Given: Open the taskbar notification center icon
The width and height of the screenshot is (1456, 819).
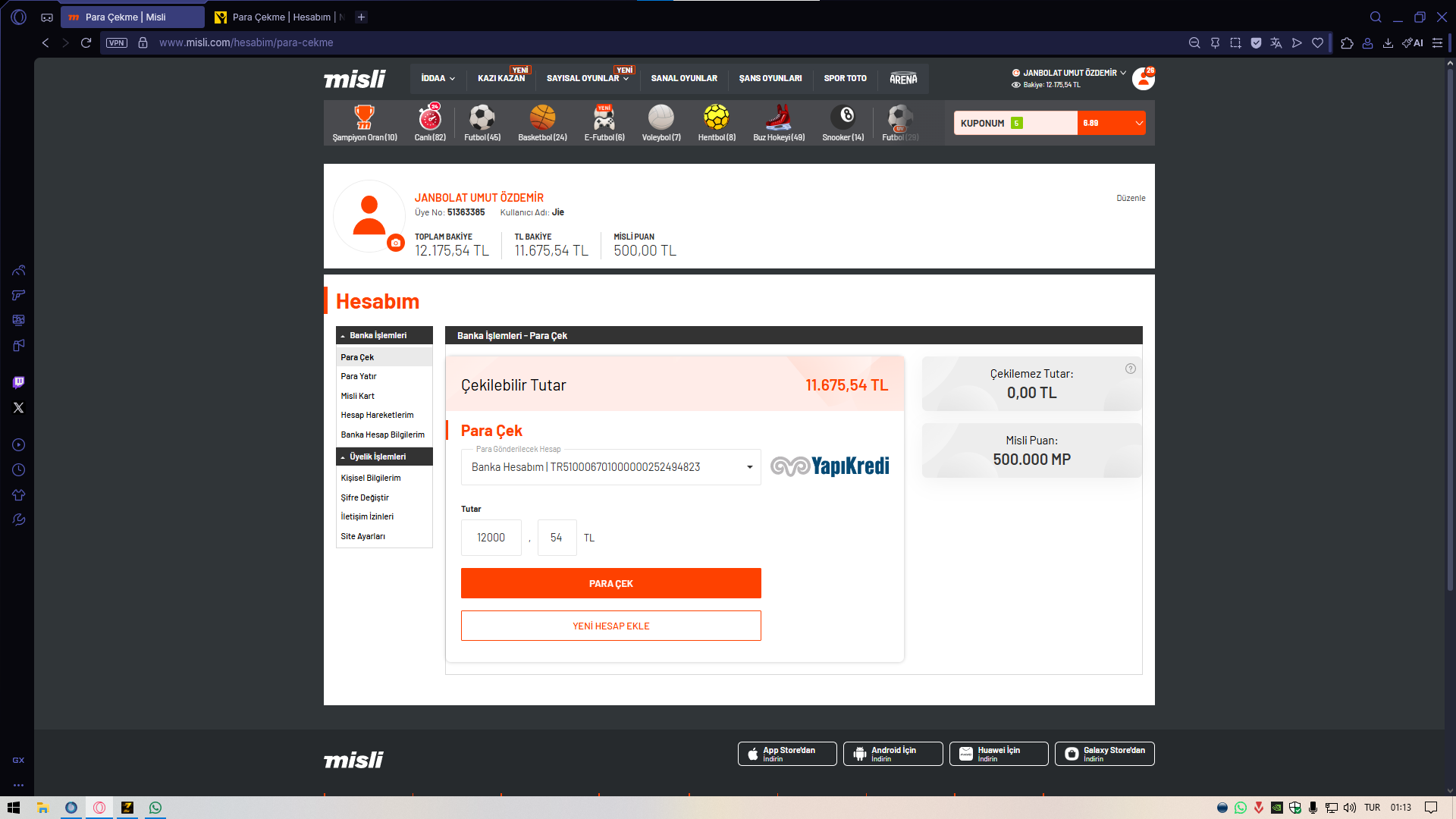Looking at the screenshot, I should pyautogui.click(x=1431, y=808).
